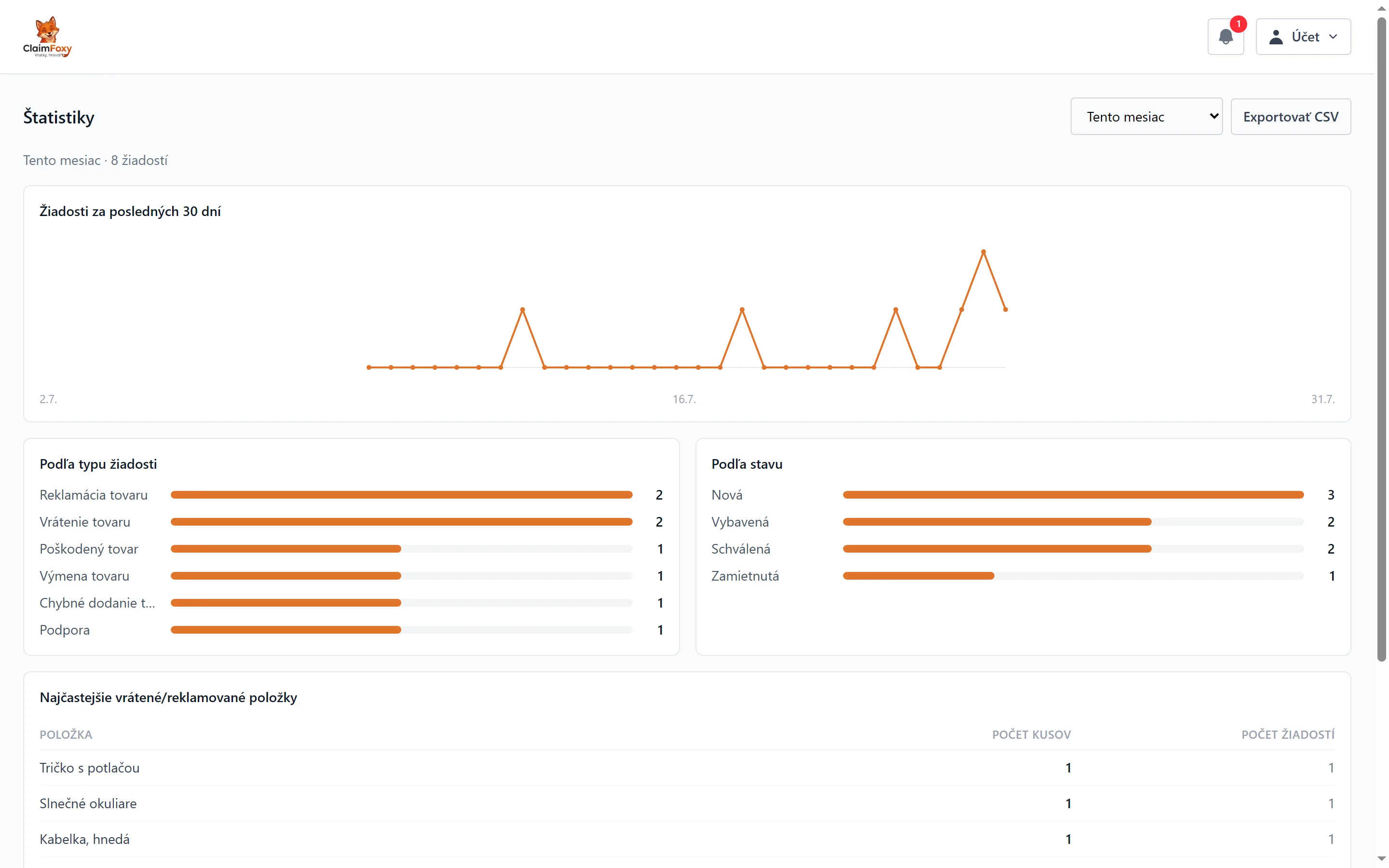This screenshot has width=1389, height=868.
Task: Select the Podpora row label
Action: point(65,630)
